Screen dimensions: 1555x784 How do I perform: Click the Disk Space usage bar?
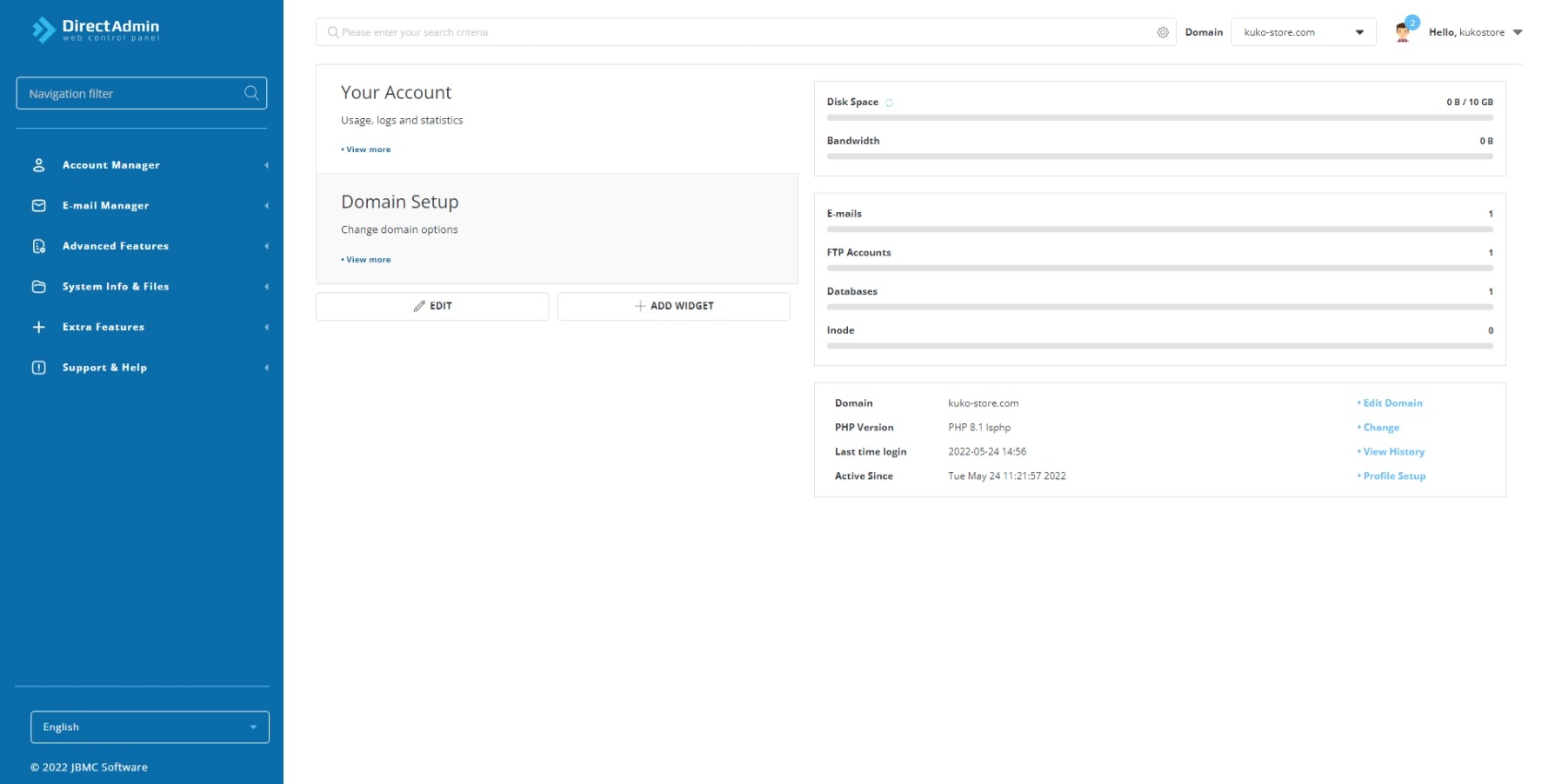(x=1159, y=117)
